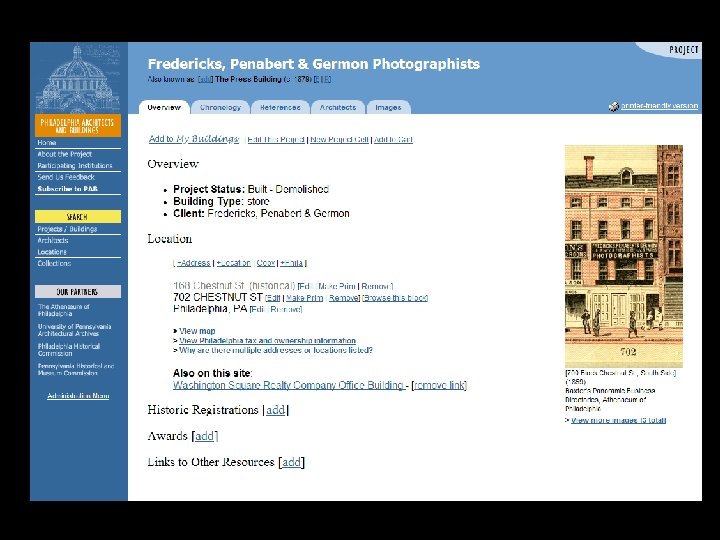Click the project title heading text
Viewport: 720px width, 540px height.
[314, 64]
